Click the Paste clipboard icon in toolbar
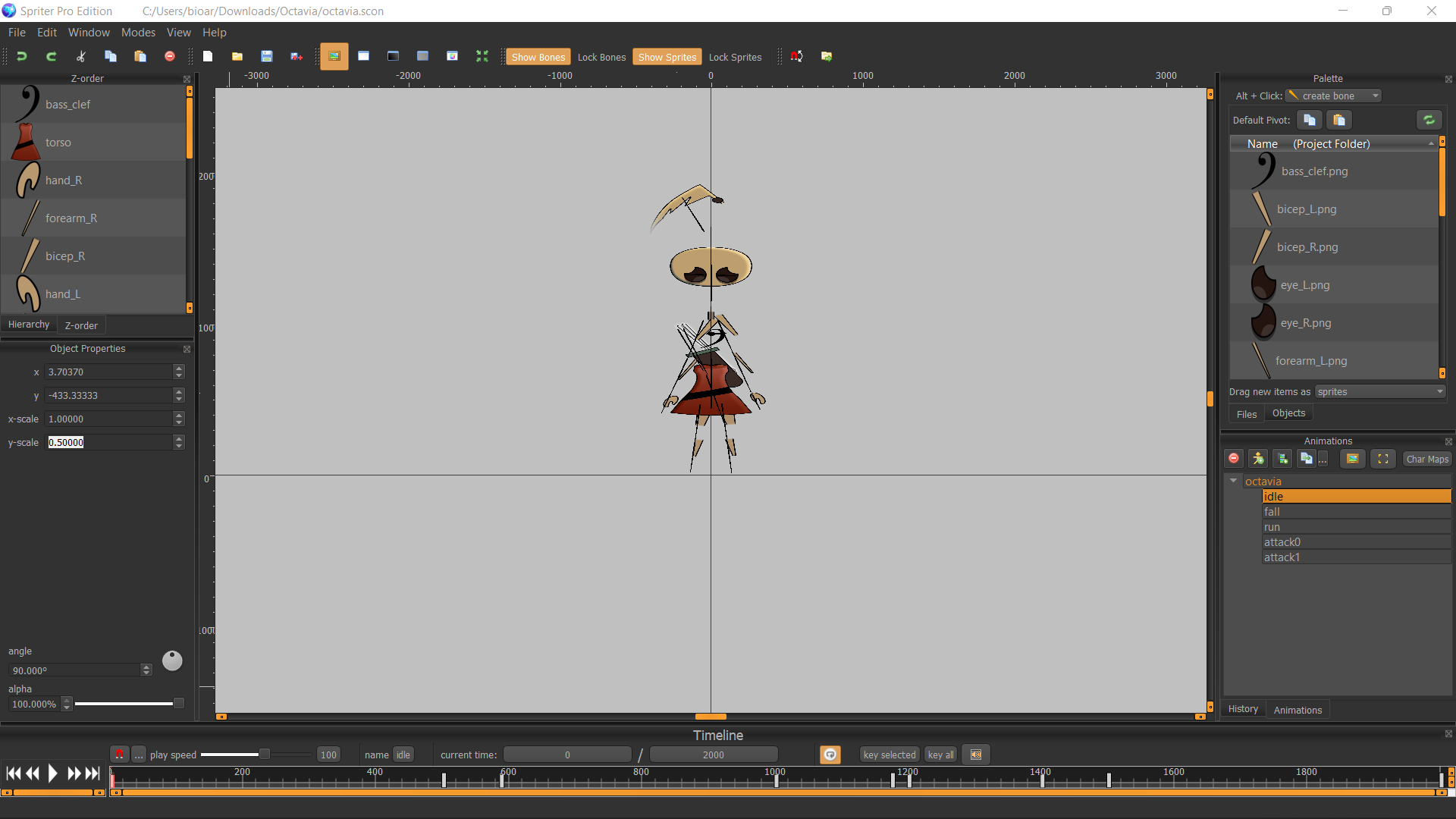 pyautogui.click(x=140, y=56)
